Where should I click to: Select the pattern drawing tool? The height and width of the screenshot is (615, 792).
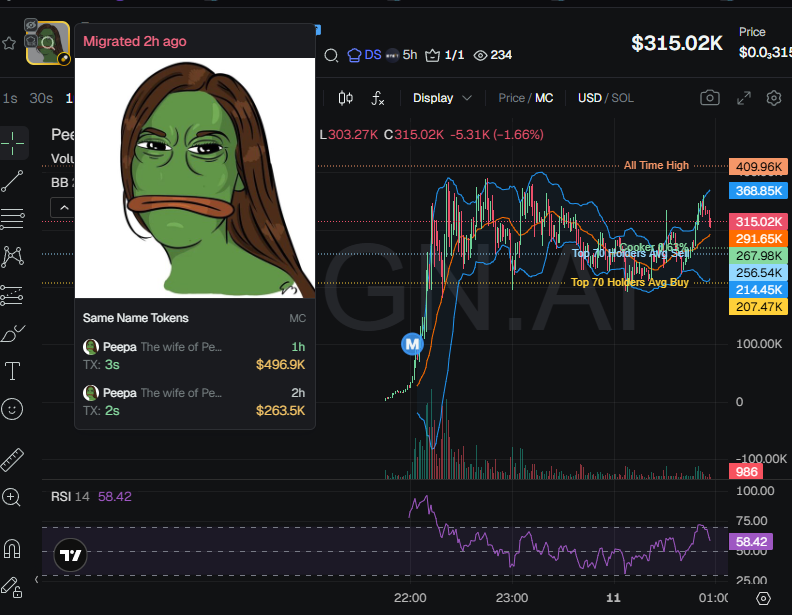13,257
